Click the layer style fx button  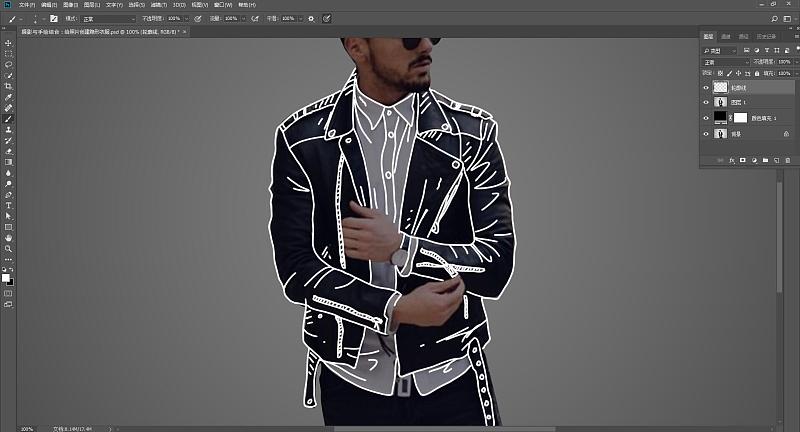pyautogui.click(x=731, y=160)
